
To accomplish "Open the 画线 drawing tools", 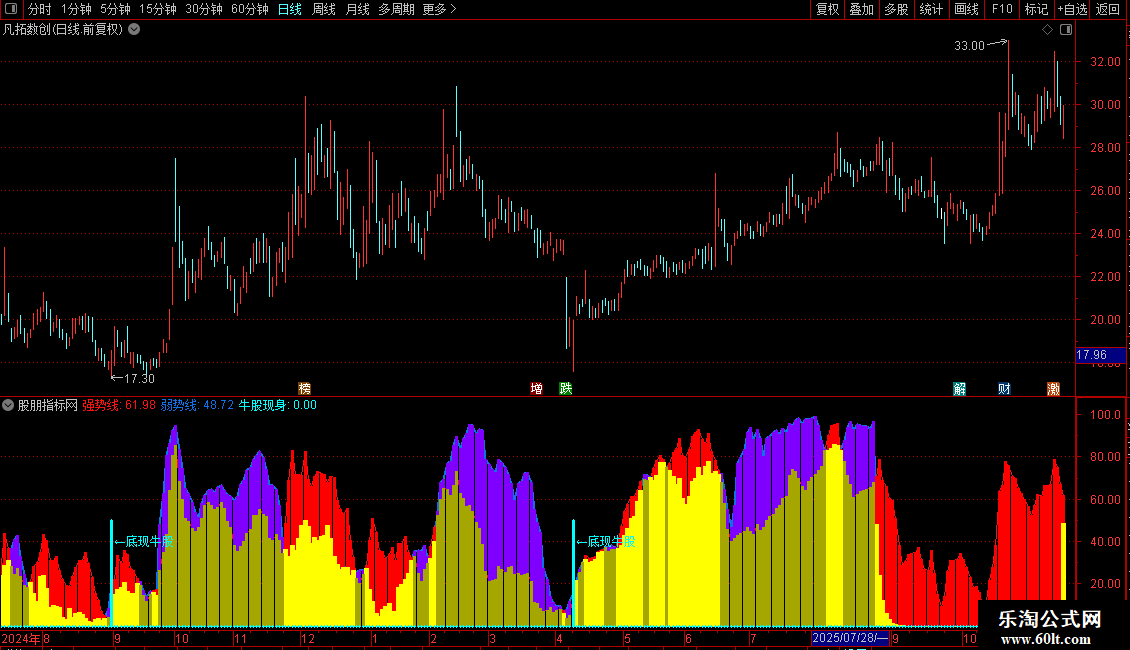I will [x=966, y=9].
